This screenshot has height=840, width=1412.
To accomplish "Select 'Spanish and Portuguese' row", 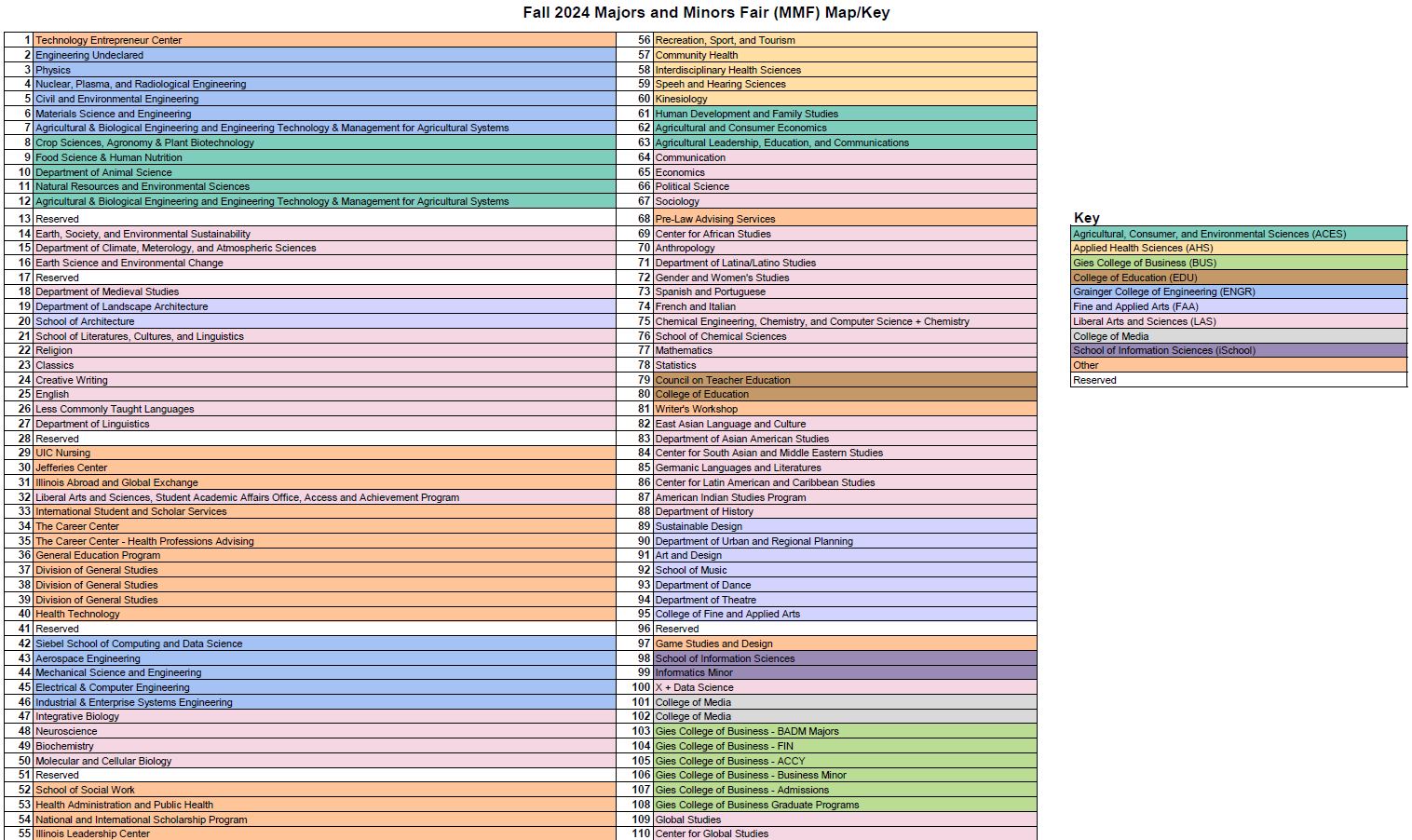I will [x=845, y=291].
